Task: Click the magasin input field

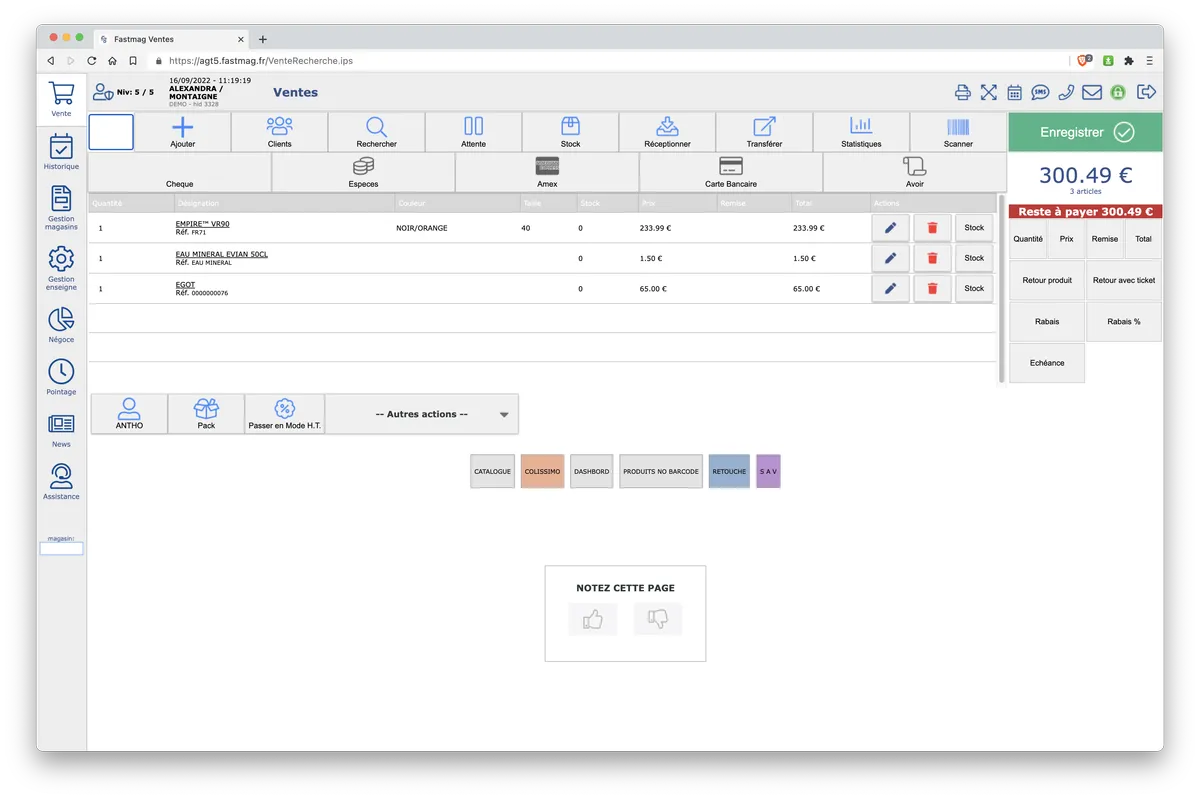Action: pyautogui.click(x=61, y=548)
